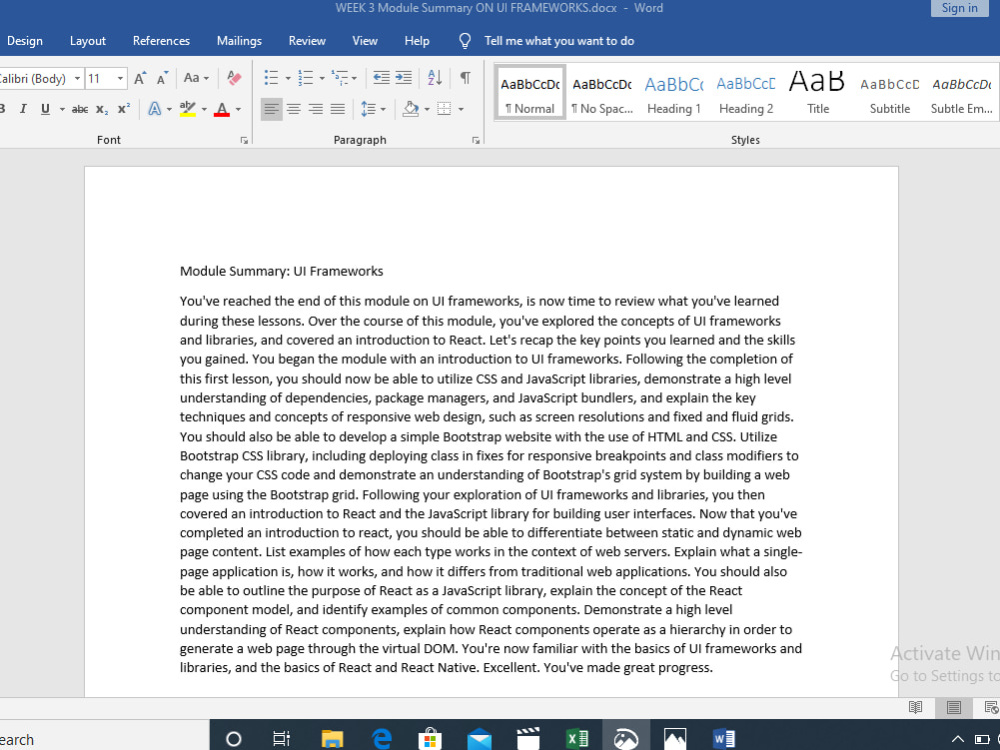The image size is (1000, 750).
Task: Toggle subscript formatting
Action: click(102, 109)
